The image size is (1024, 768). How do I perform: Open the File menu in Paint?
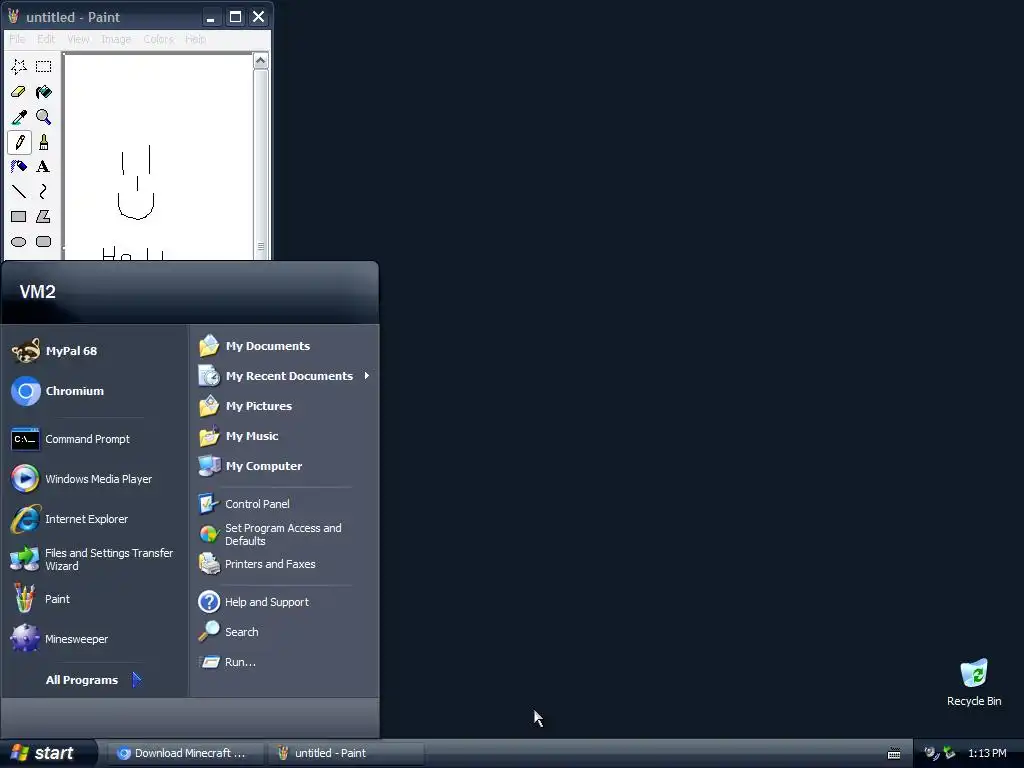coord(17,39)
